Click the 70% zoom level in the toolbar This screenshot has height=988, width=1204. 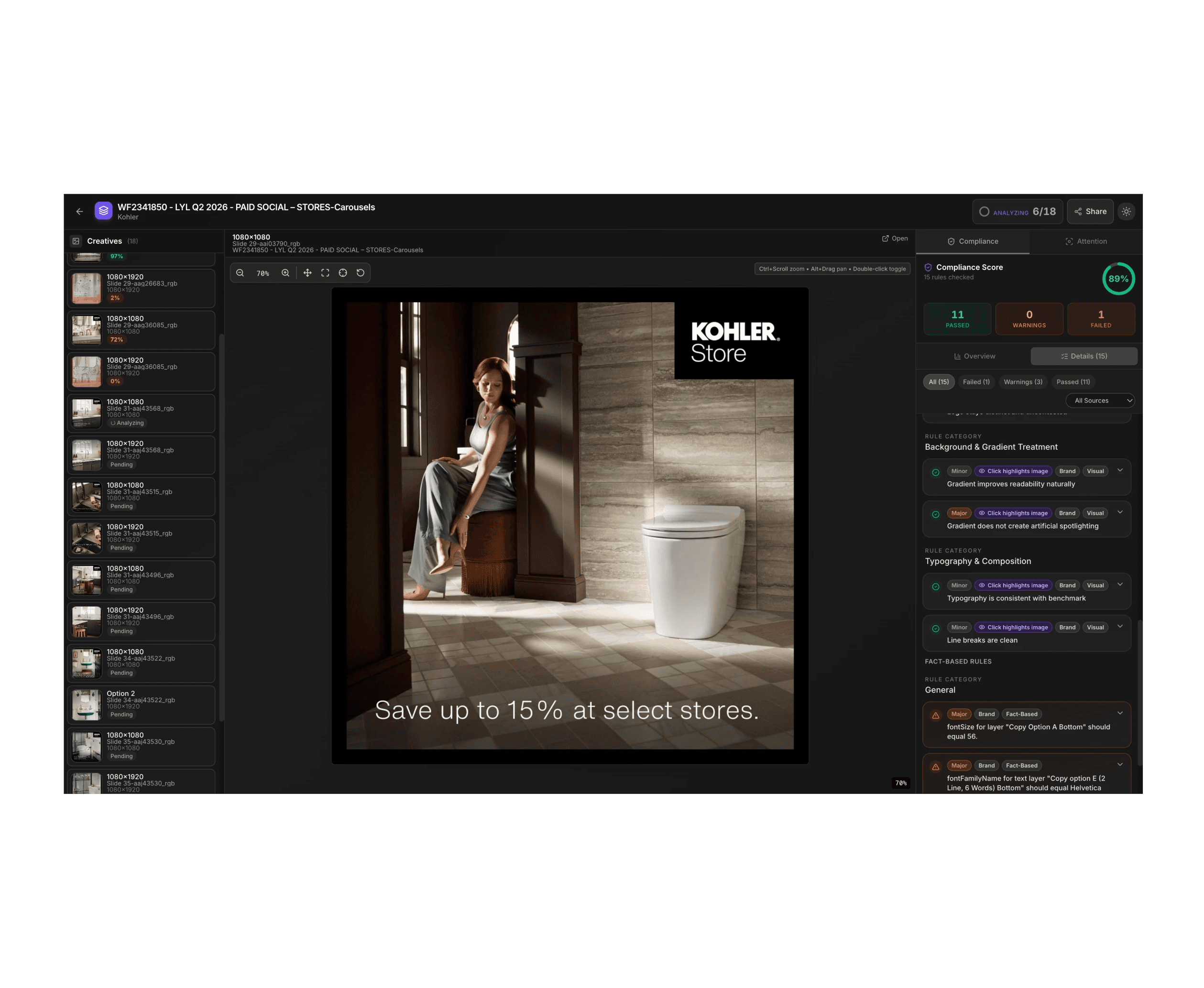[263, 274]
